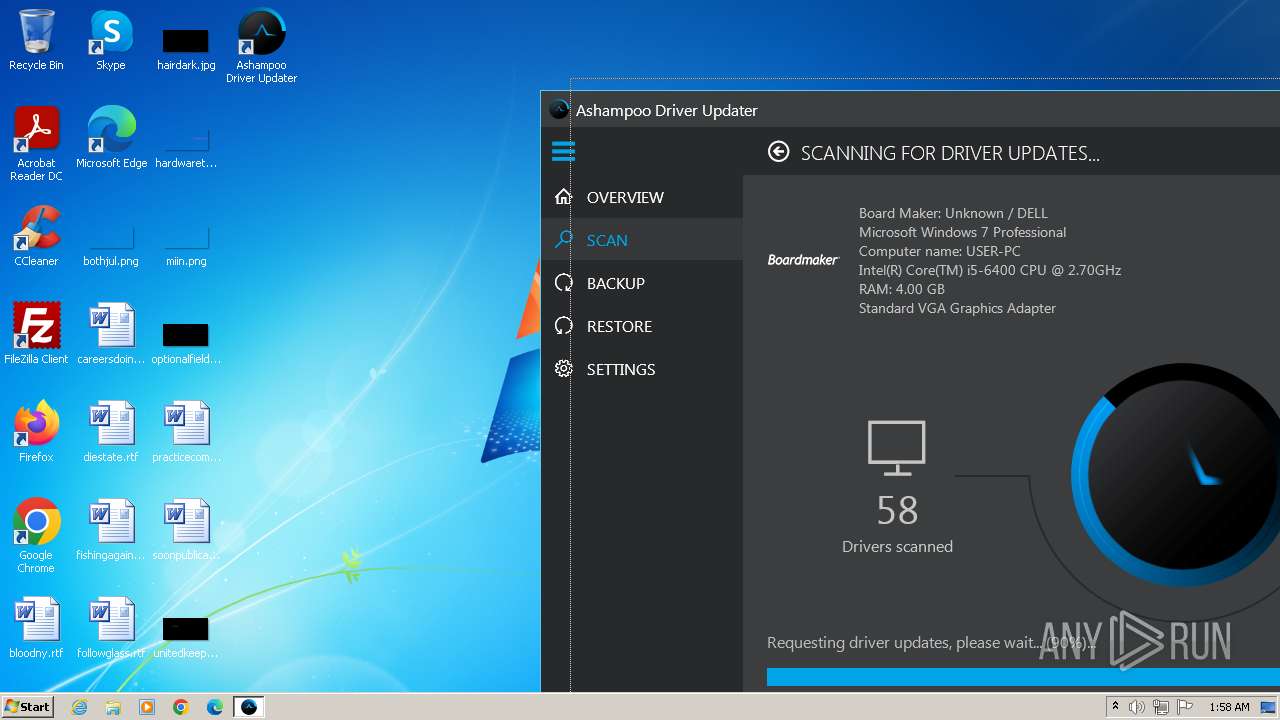Click the monitor icon above drivers scanned
This screenshot has height=720, width=1280.
pos(897,448)
